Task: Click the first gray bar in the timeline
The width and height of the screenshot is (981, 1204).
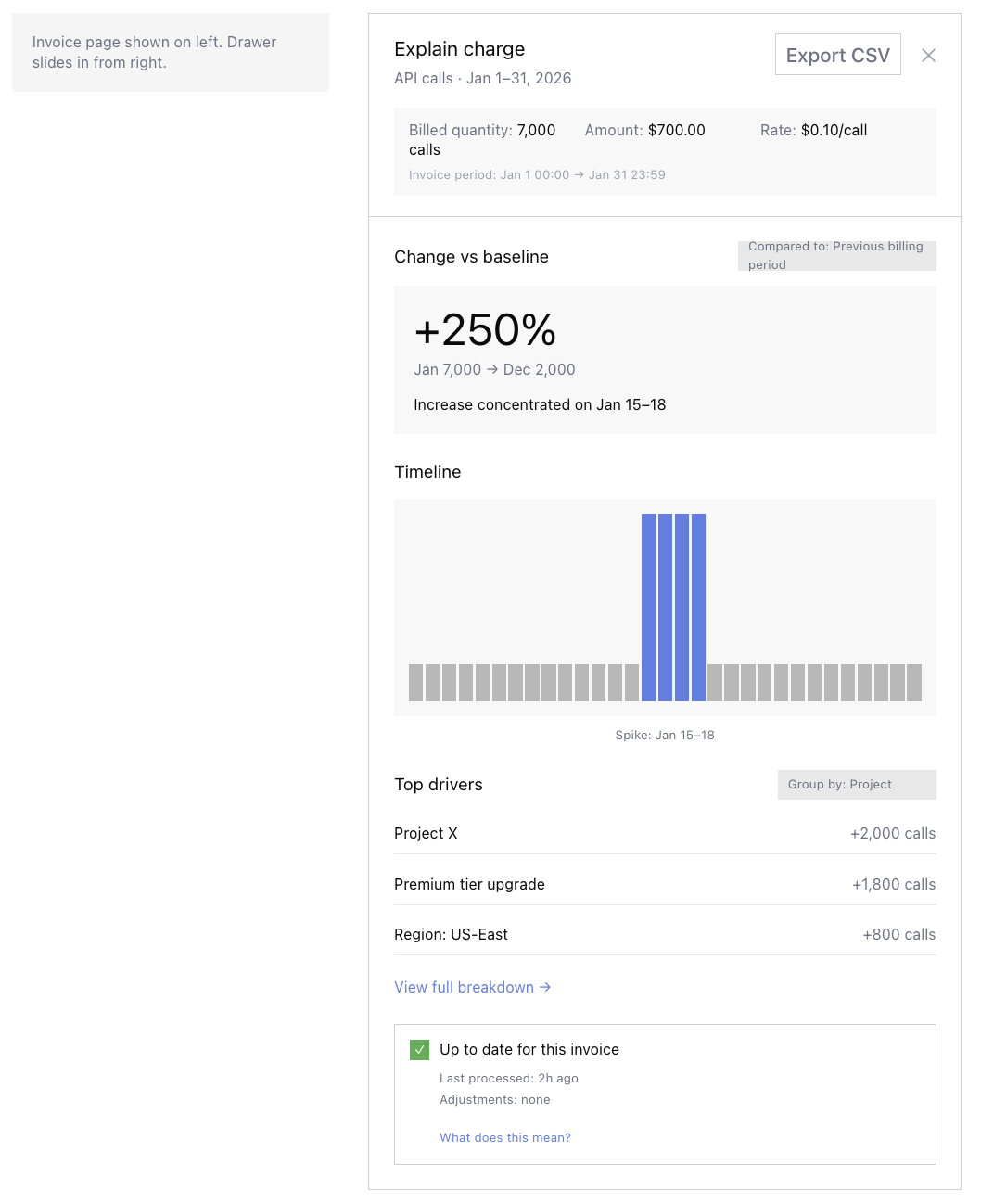Action: tap(415, 683)
